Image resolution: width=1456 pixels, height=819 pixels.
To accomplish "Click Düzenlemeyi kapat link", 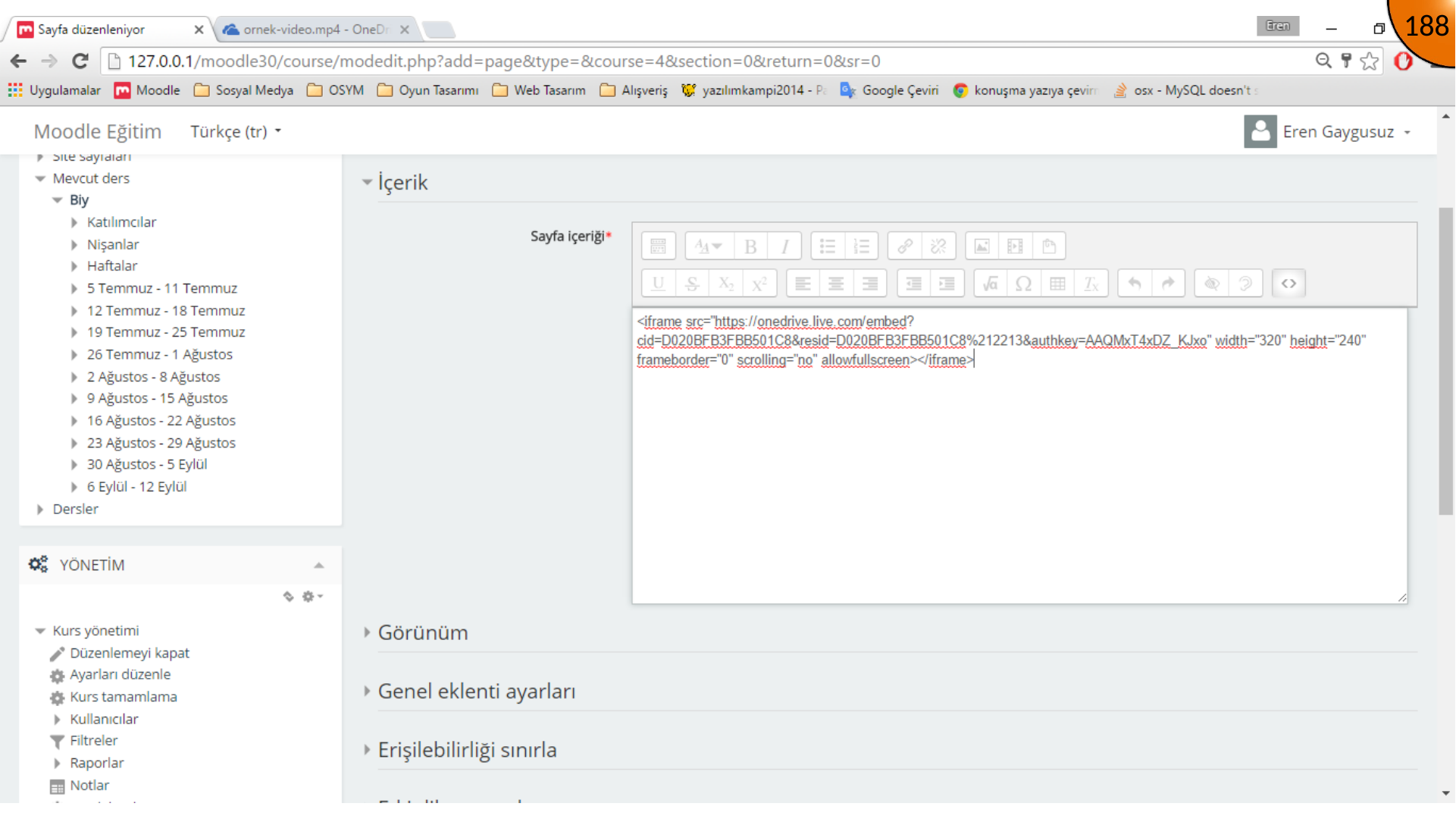I will tap(130, 653).
